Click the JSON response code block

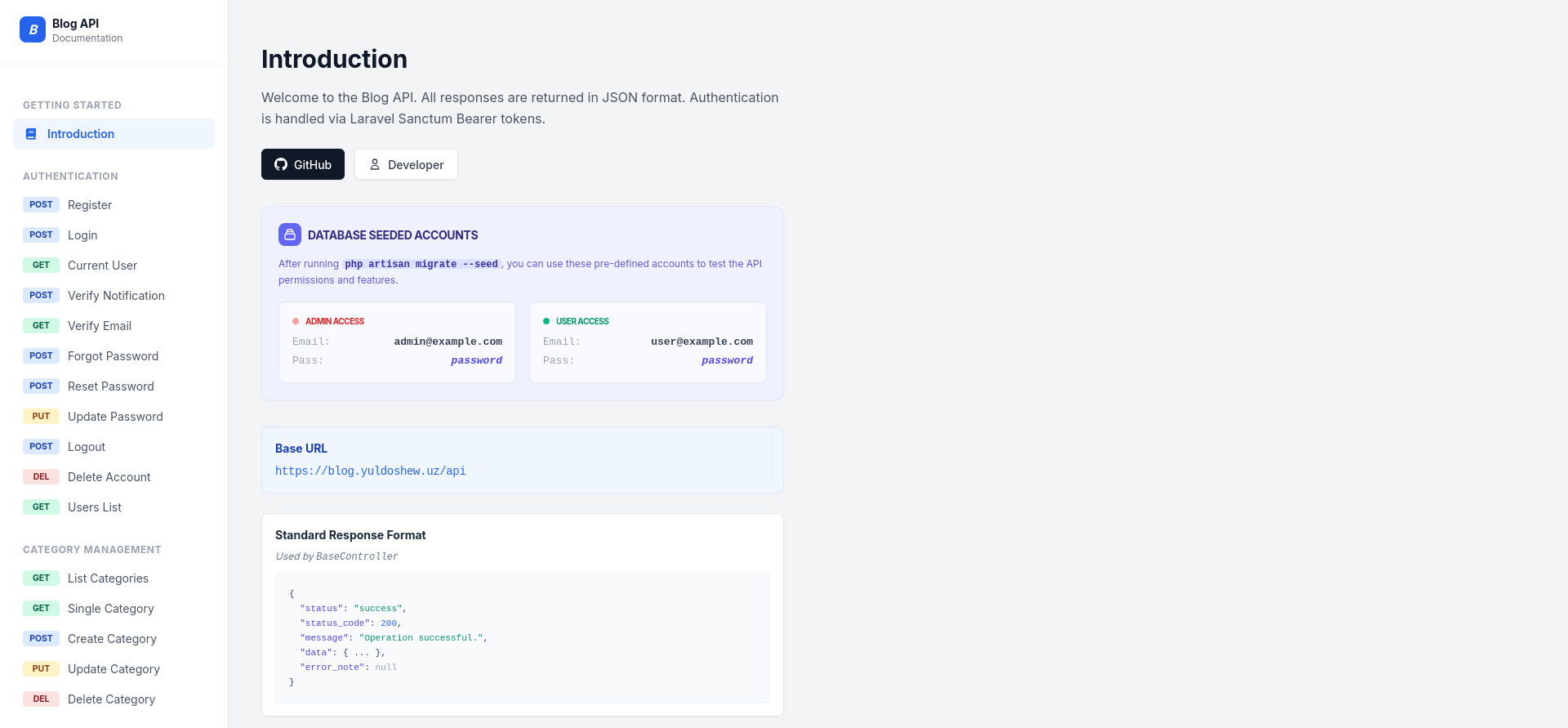[523, 637]
